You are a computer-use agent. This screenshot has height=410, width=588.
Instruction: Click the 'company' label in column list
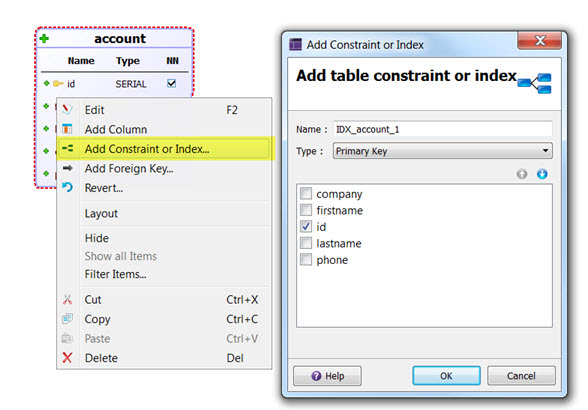tap(339, 194)
